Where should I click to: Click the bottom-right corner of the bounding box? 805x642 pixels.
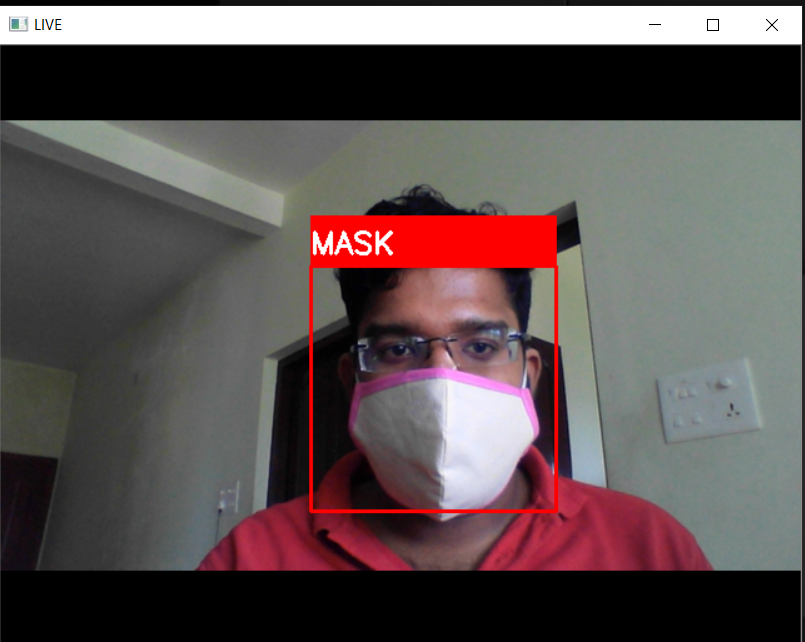coord(557,512)
